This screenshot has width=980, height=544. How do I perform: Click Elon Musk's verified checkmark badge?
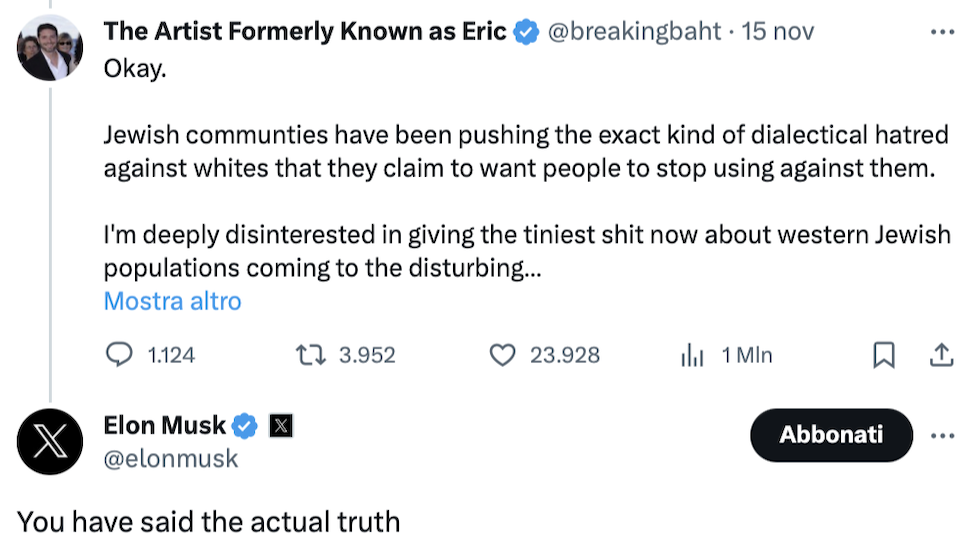(x=244, y=427)
